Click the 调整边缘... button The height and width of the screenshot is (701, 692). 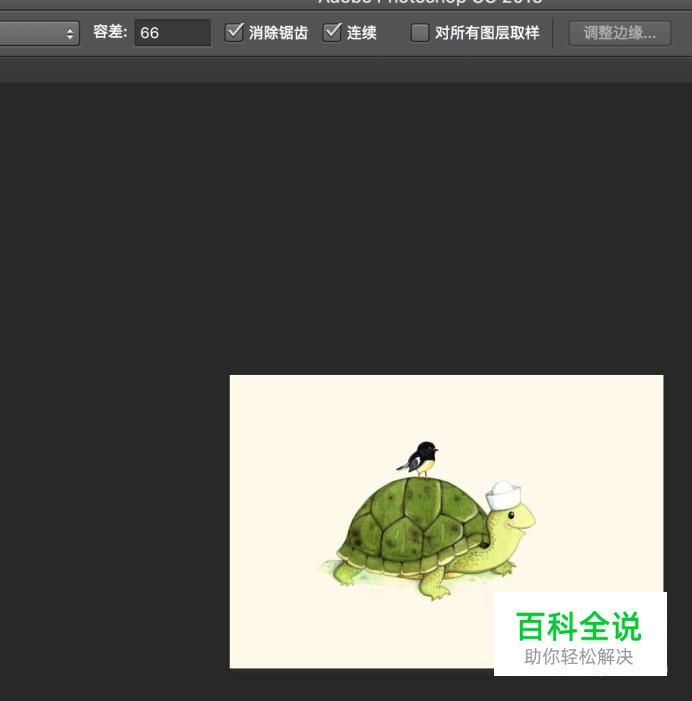(x=620, y=33)
